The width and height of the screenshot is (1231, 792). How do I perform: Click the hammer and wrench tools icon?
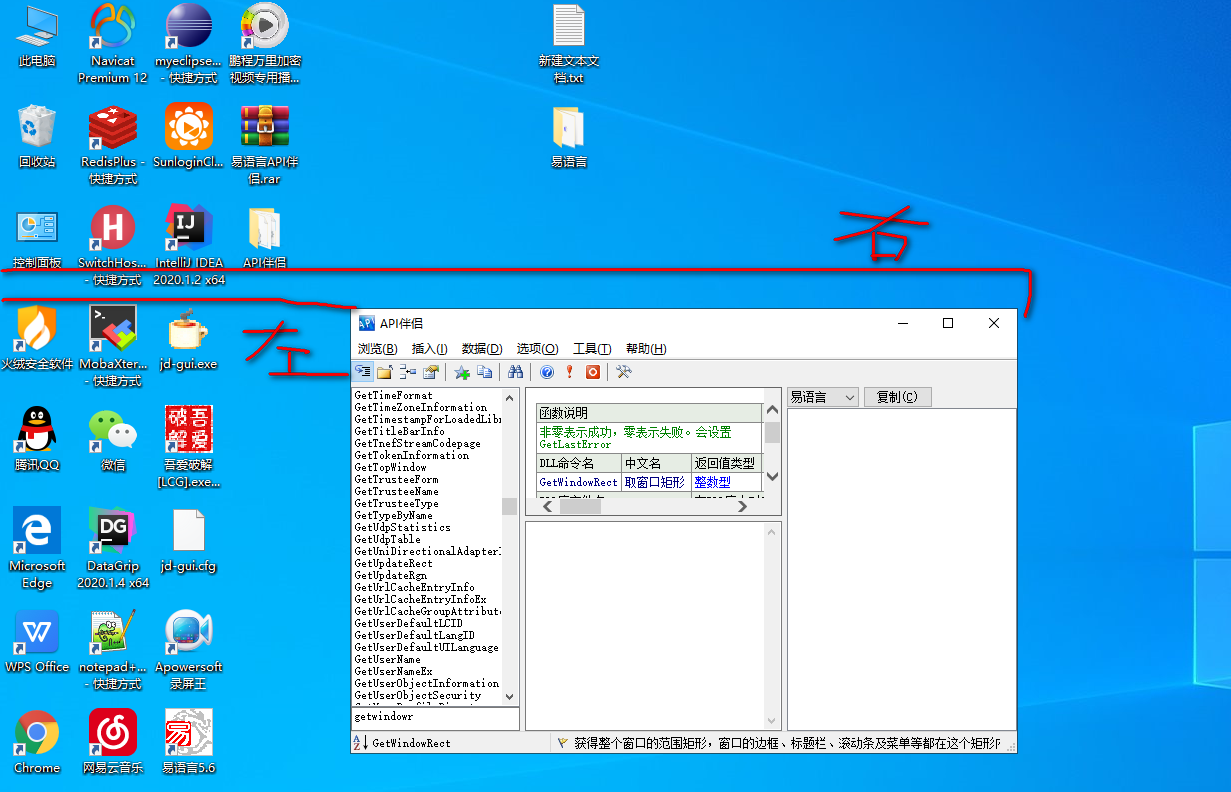623,372
